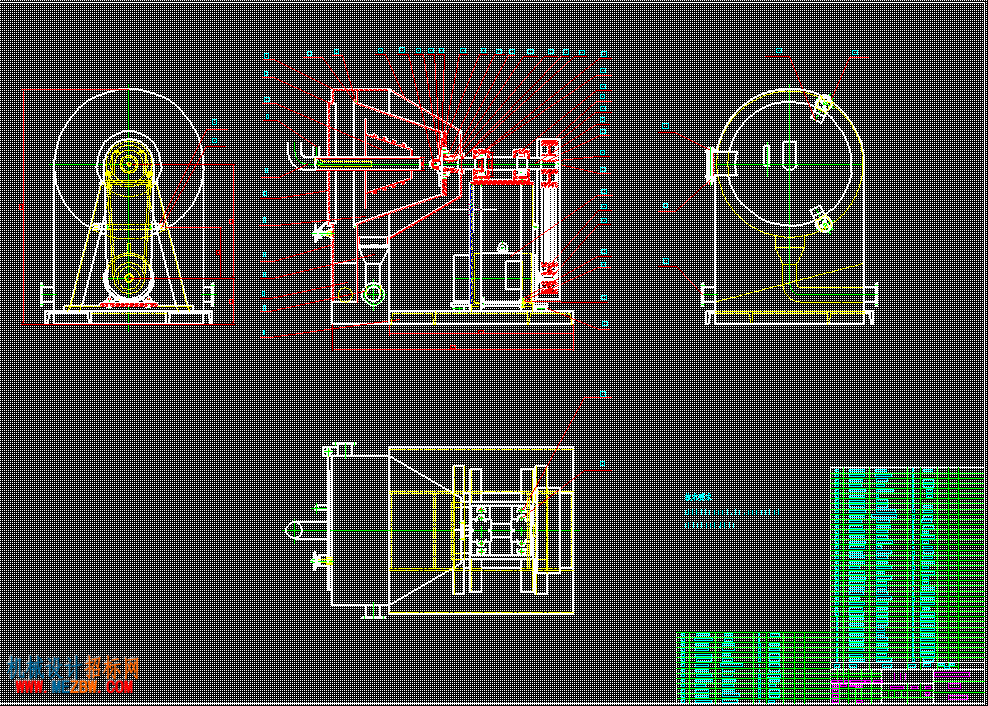Image resolution: width=988 pixels, height=706 pixels.
Task: Select the round pipe end in plan view
Action: (x=294, y=530)
